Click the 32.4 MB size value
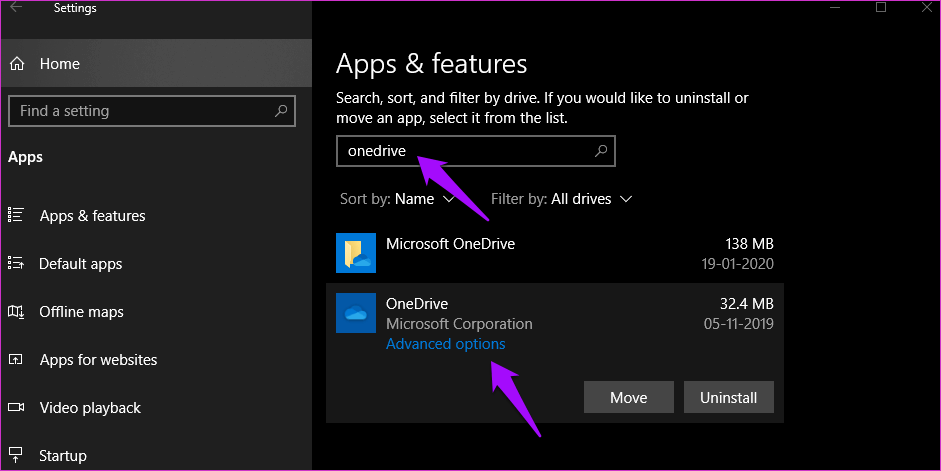This screenshot has width=941, height=471. click(x=747, y=304)
